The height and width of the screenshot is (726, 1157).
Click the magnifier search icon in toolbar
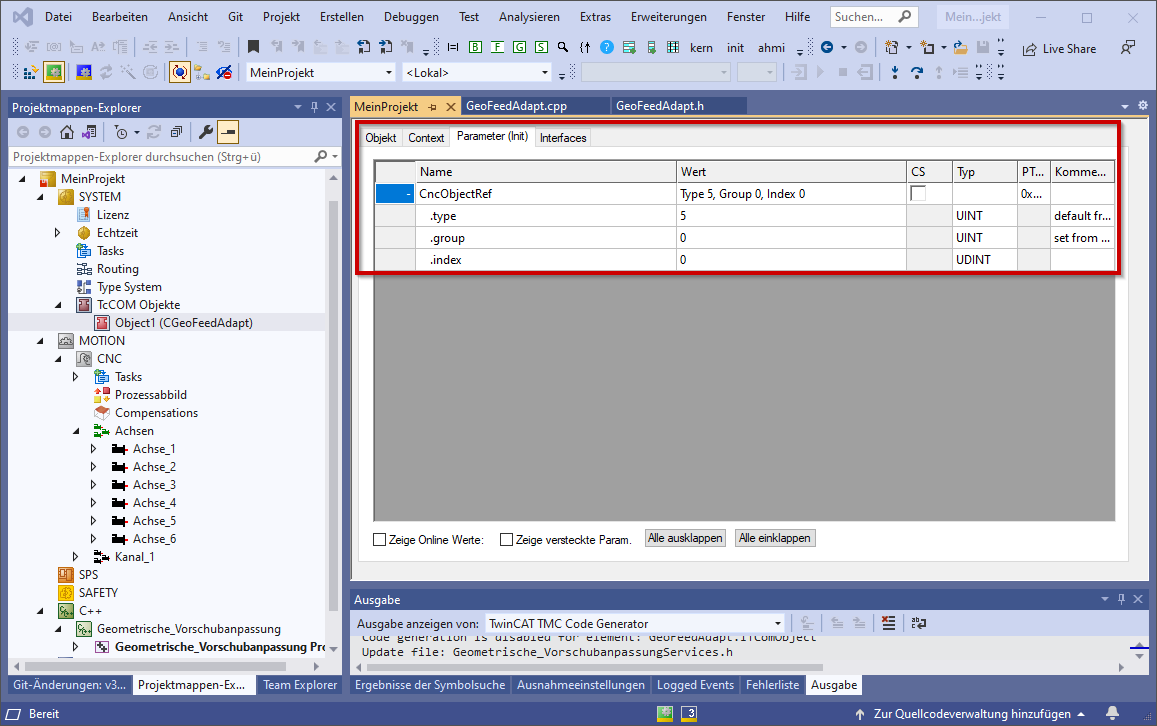tap(563, 47)
